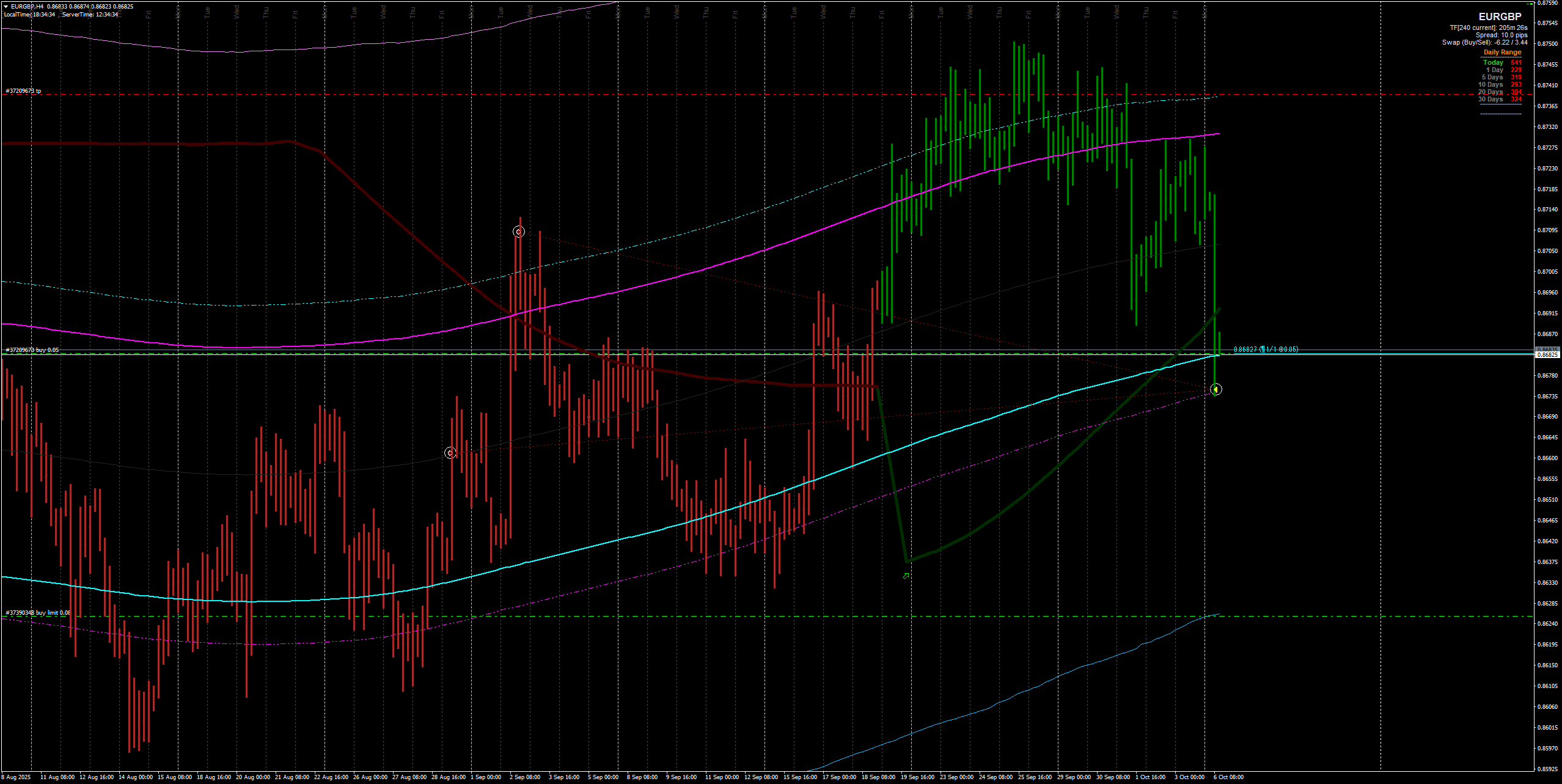Click the Daily Range panel heading
This screenshot has width=1562, height=784.
[x=1502, y=53]
